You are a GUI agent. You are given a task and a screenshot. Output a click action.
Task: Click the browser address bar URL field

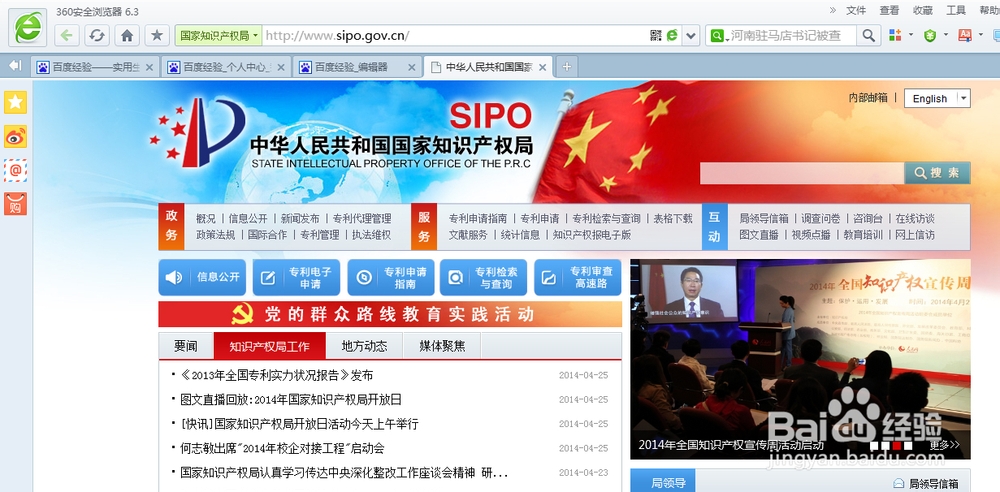tap(455, 35)
